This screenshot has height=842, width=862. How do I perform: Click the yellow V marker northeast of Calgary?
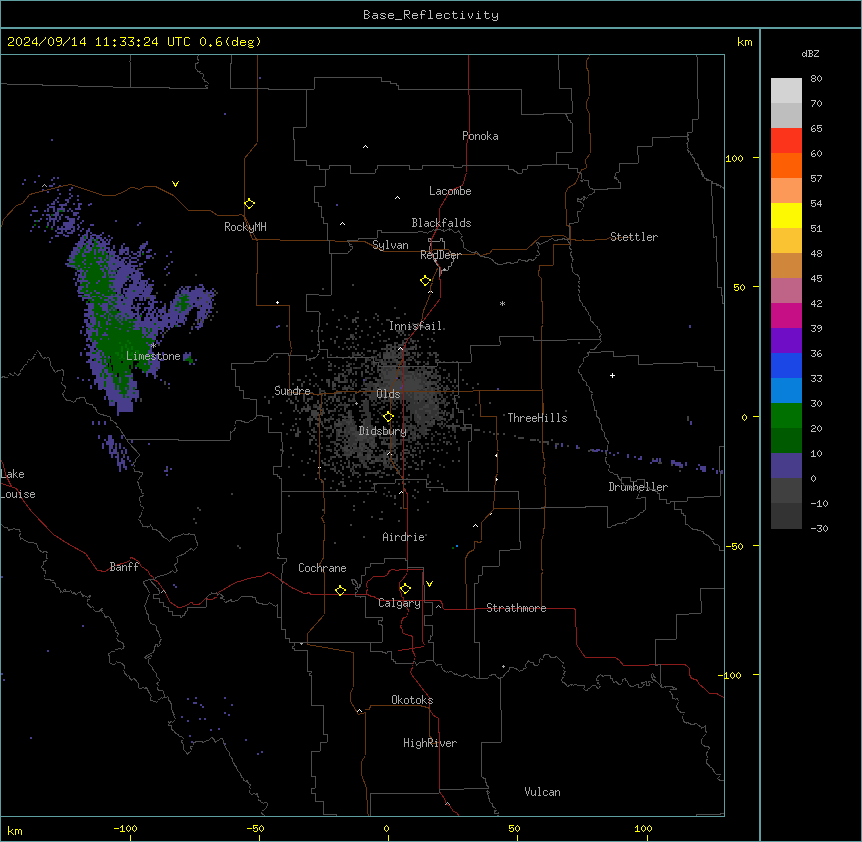point(429,584)
